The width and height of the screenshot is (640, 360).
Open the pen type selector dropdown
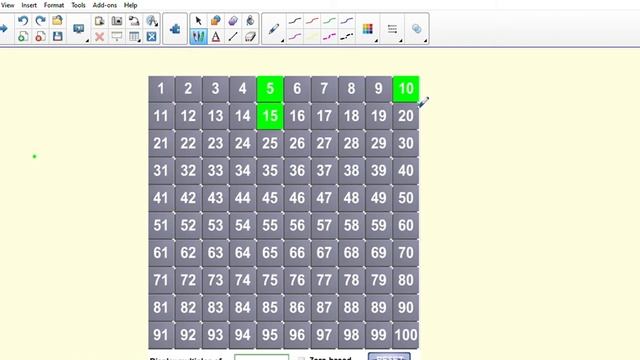click(x=274, y=29)
